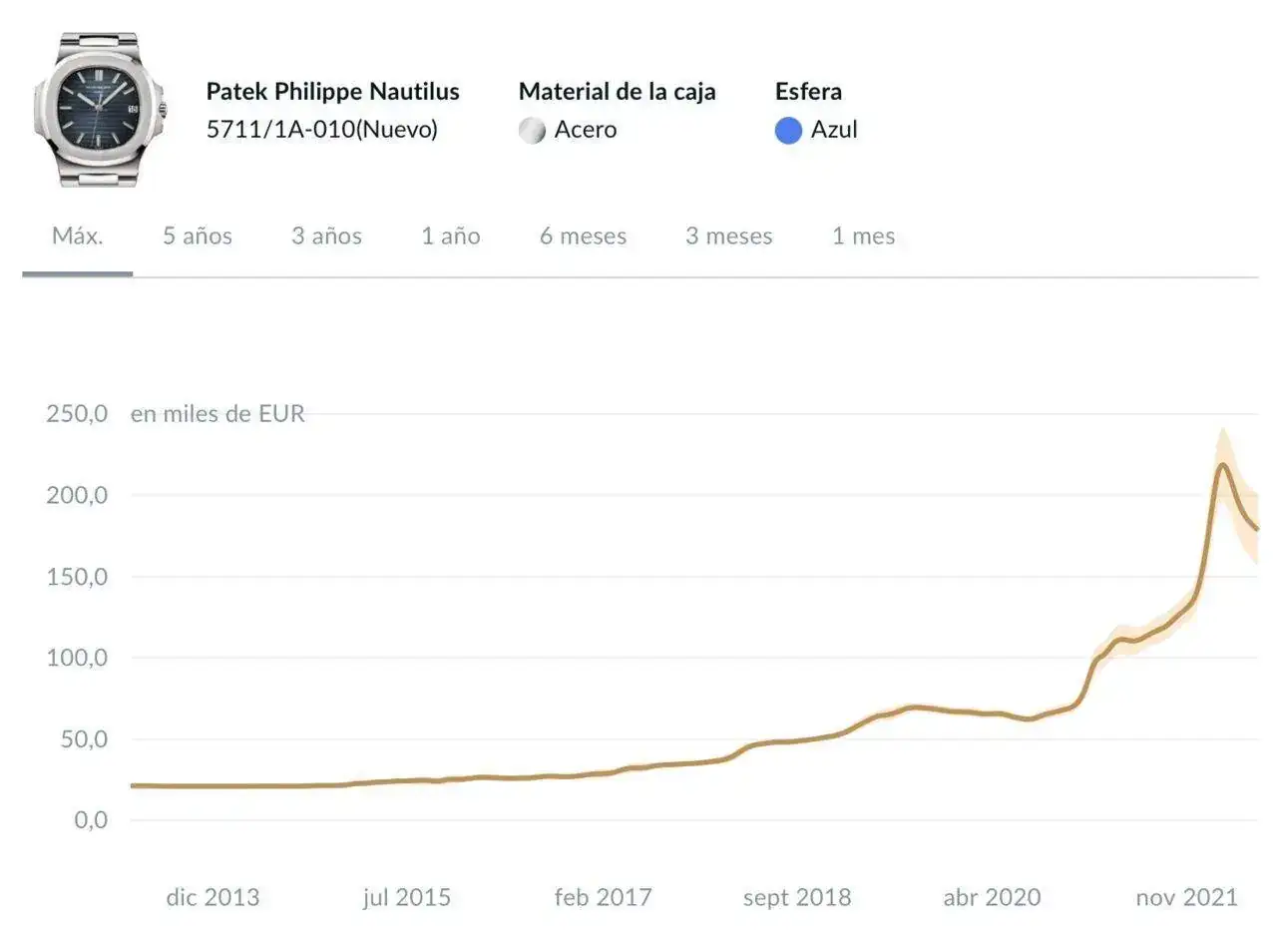
Task: Choose the 1 mes tab
Action: point(863,237)
